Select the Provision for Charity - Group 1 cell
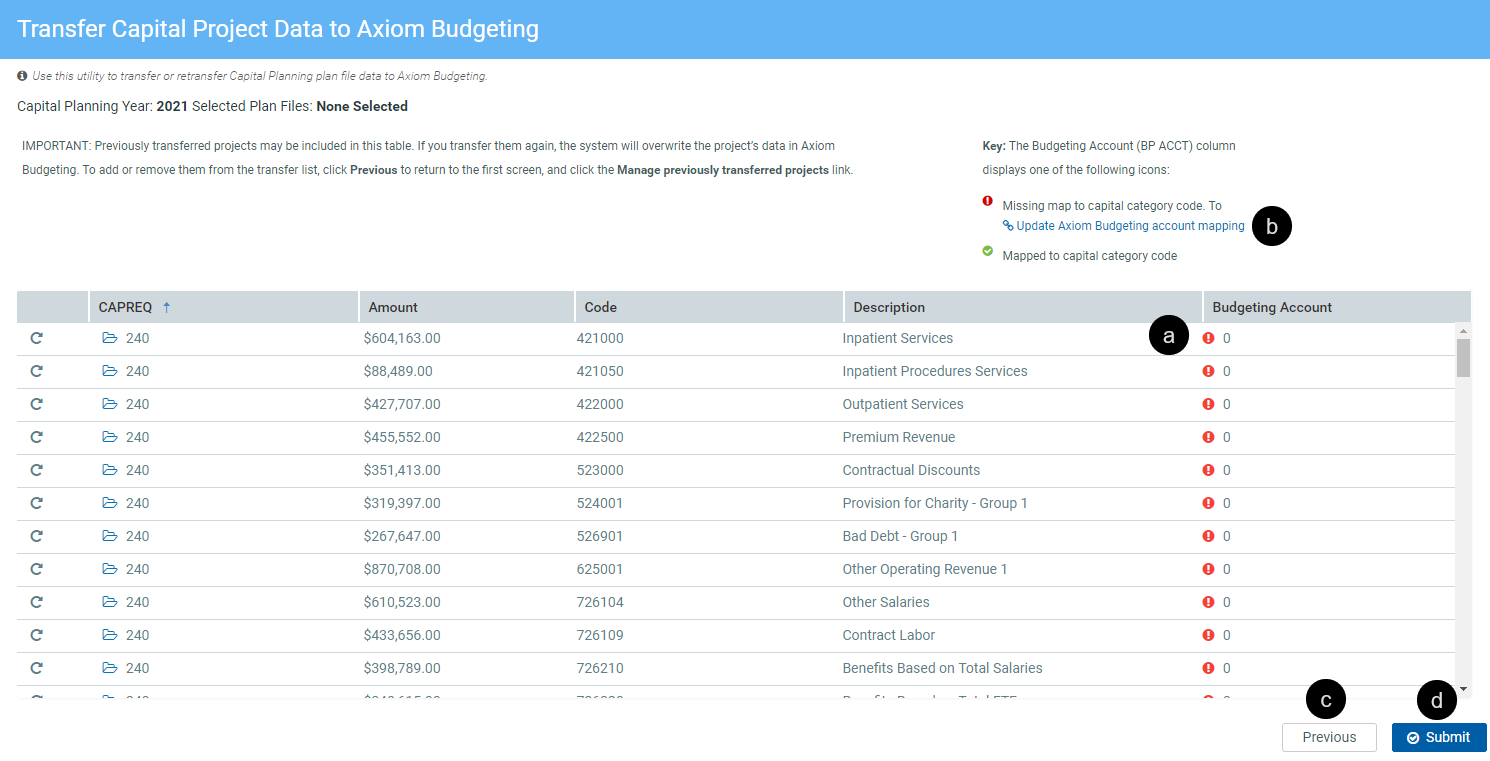Screen dimensions: 1490x761 point(935,503)
